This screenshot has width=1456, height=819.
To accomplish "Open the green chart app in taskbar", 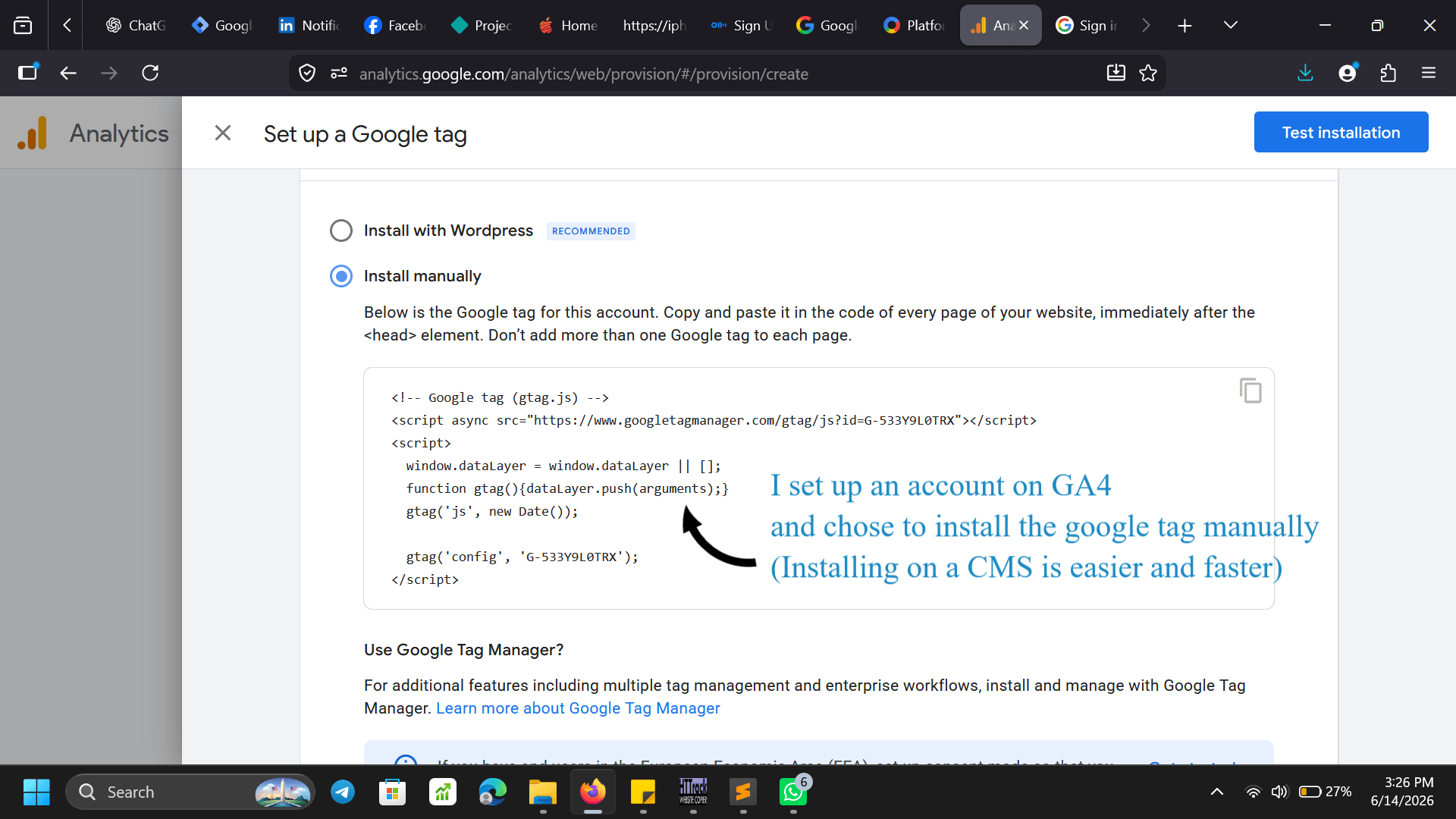I will pyautogui.click(x=443, y=792).
